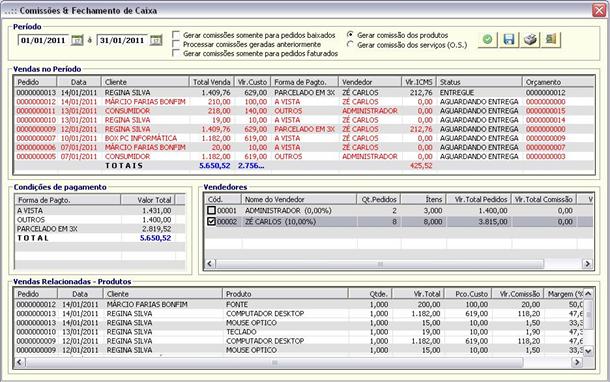This screenshot has width=610, height=382.
Task: Click the exit door icon
Action: 551,39
